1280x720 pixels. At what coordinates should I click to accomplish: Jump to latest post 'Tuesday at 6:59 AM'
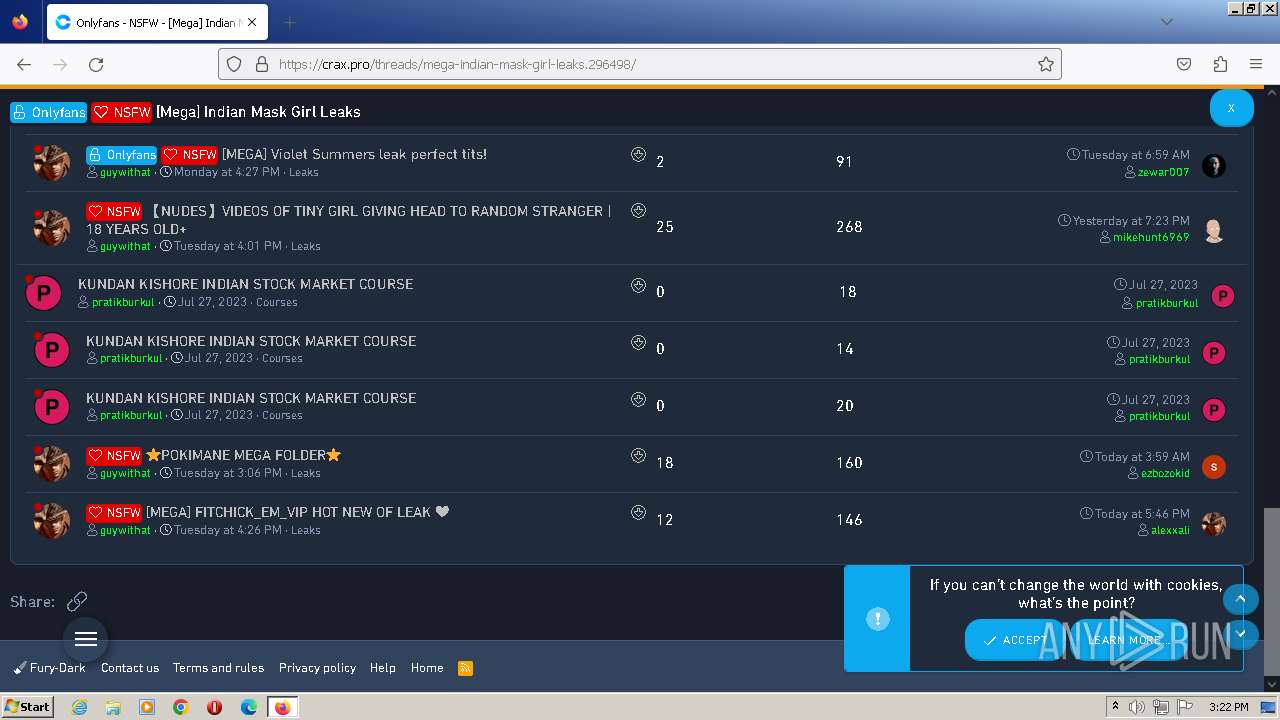click(x=1135, y=155)
